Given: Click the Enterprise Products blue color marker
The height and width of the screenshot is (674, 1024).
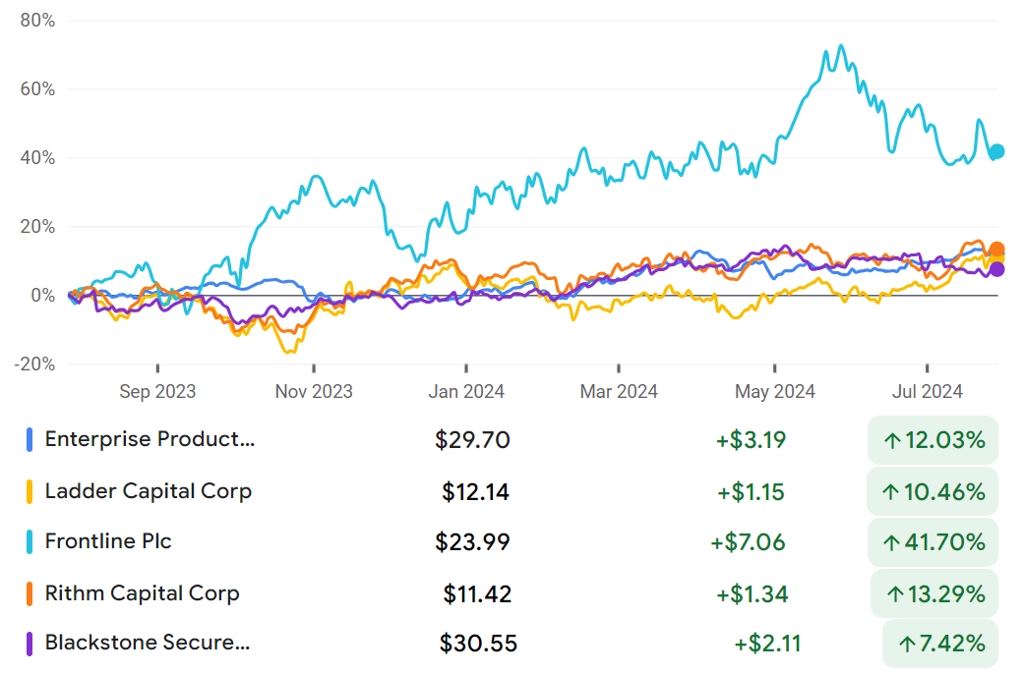Looking at the screenshot, I should [x=29, y=440].
